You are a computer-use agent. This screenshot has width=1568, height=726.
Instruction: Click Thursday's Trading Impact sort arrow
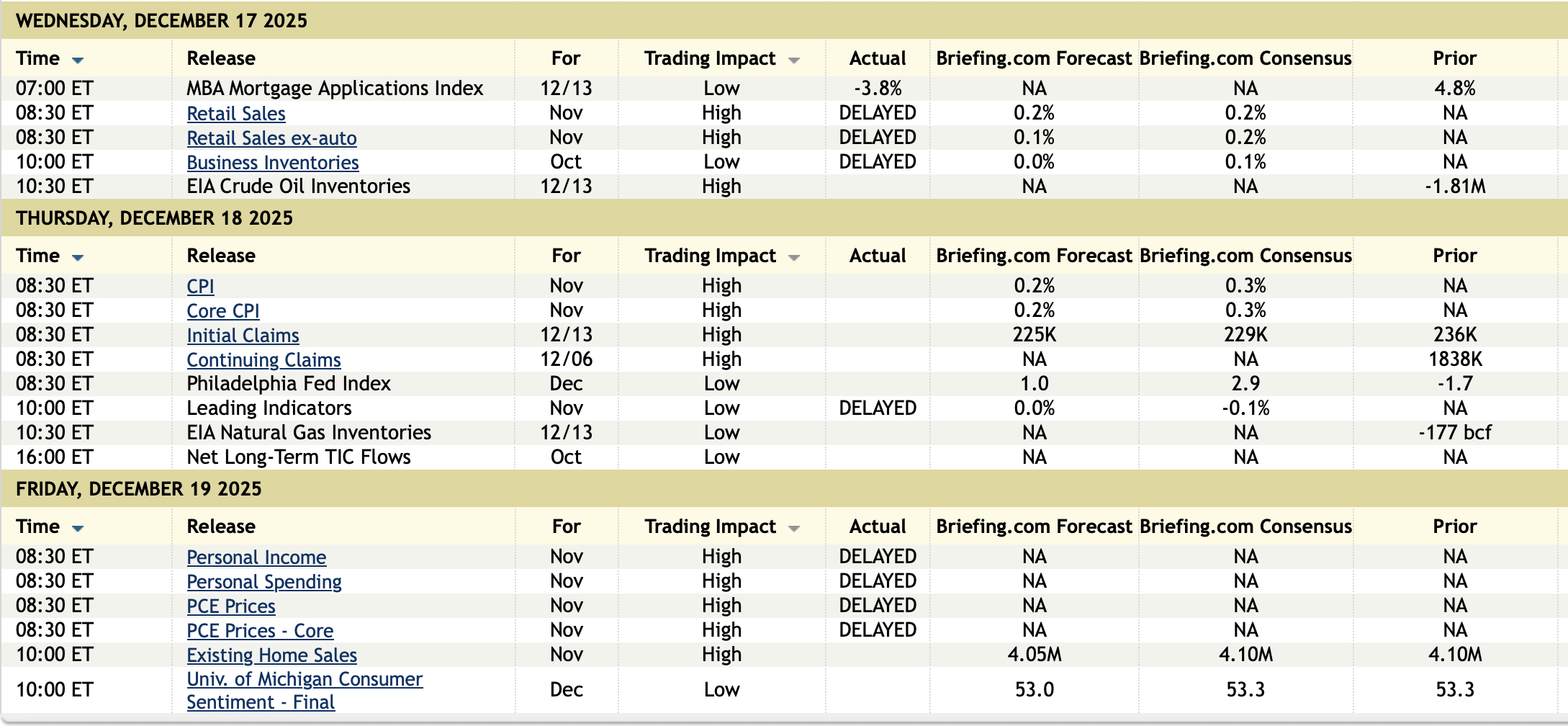tap(793, 257)
